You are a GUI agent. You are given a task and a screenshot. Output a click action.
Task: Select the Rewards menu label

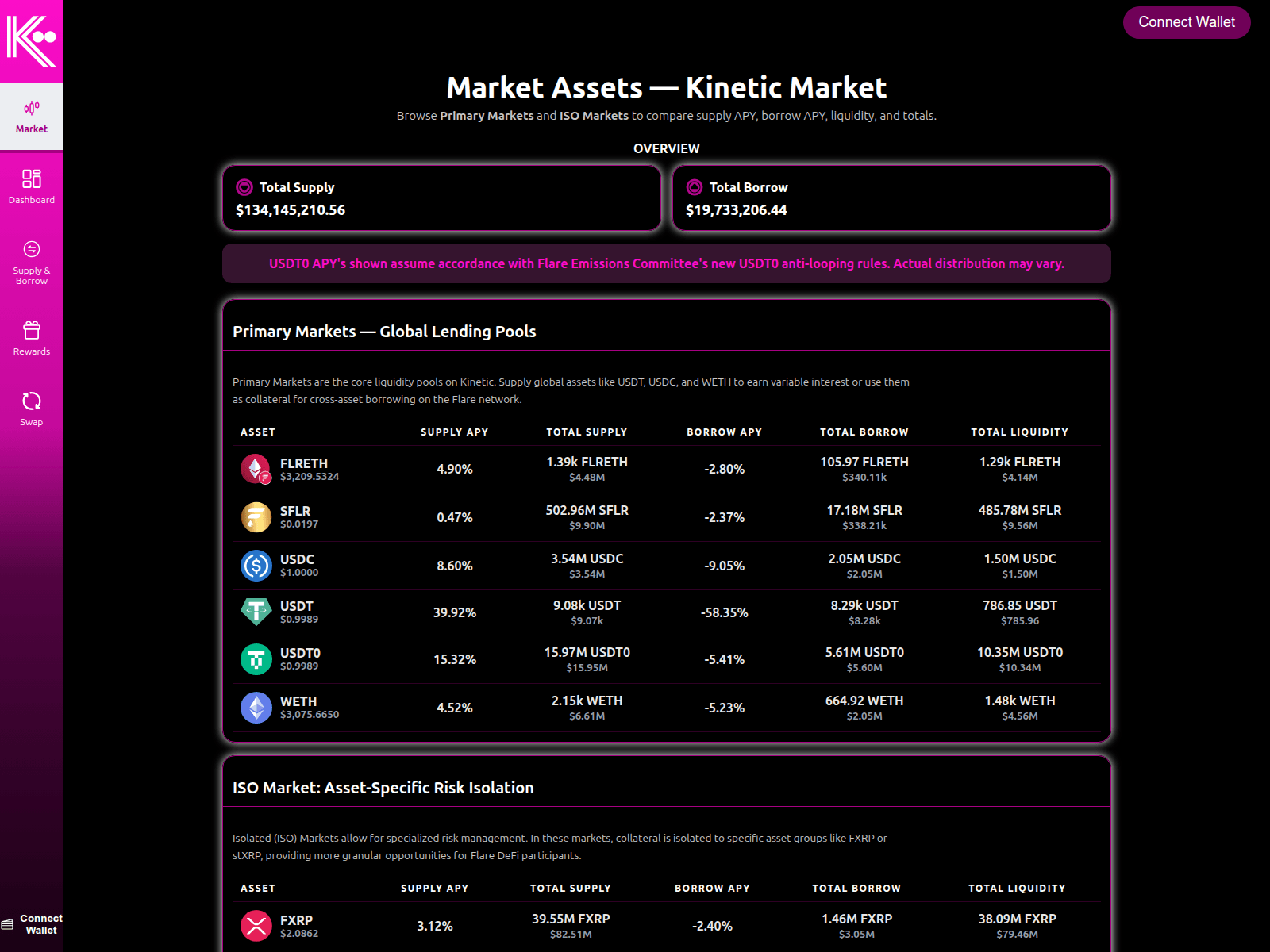click(32, 351)
